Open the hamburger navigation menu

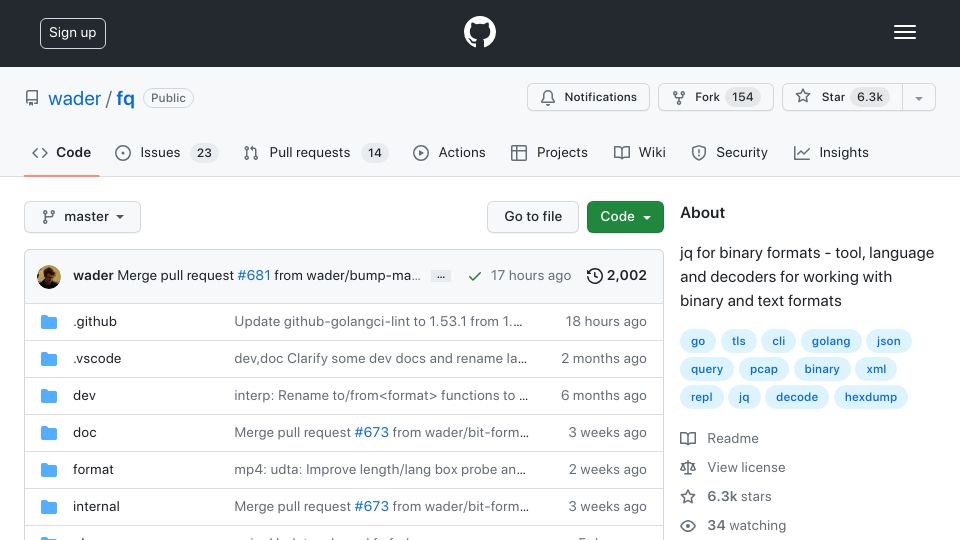coord(904,32)
